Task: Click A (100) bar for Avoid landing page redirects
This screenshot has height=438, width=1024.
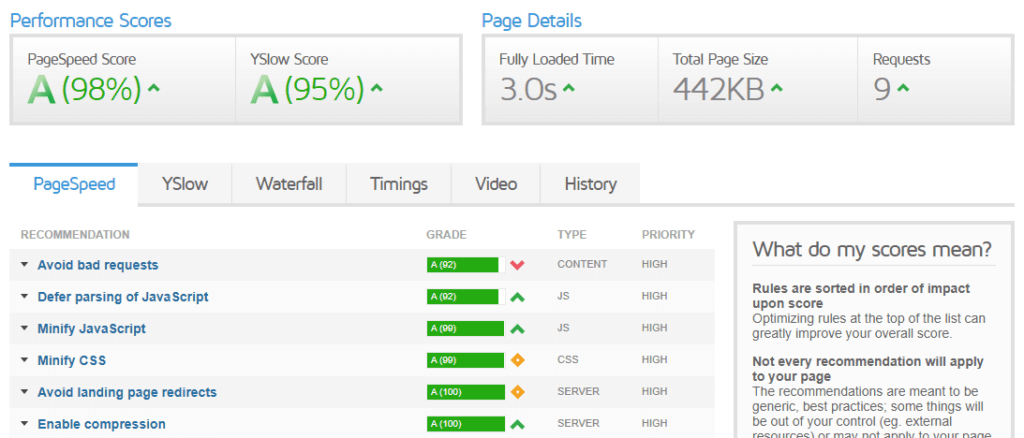Action: [466, 392]
